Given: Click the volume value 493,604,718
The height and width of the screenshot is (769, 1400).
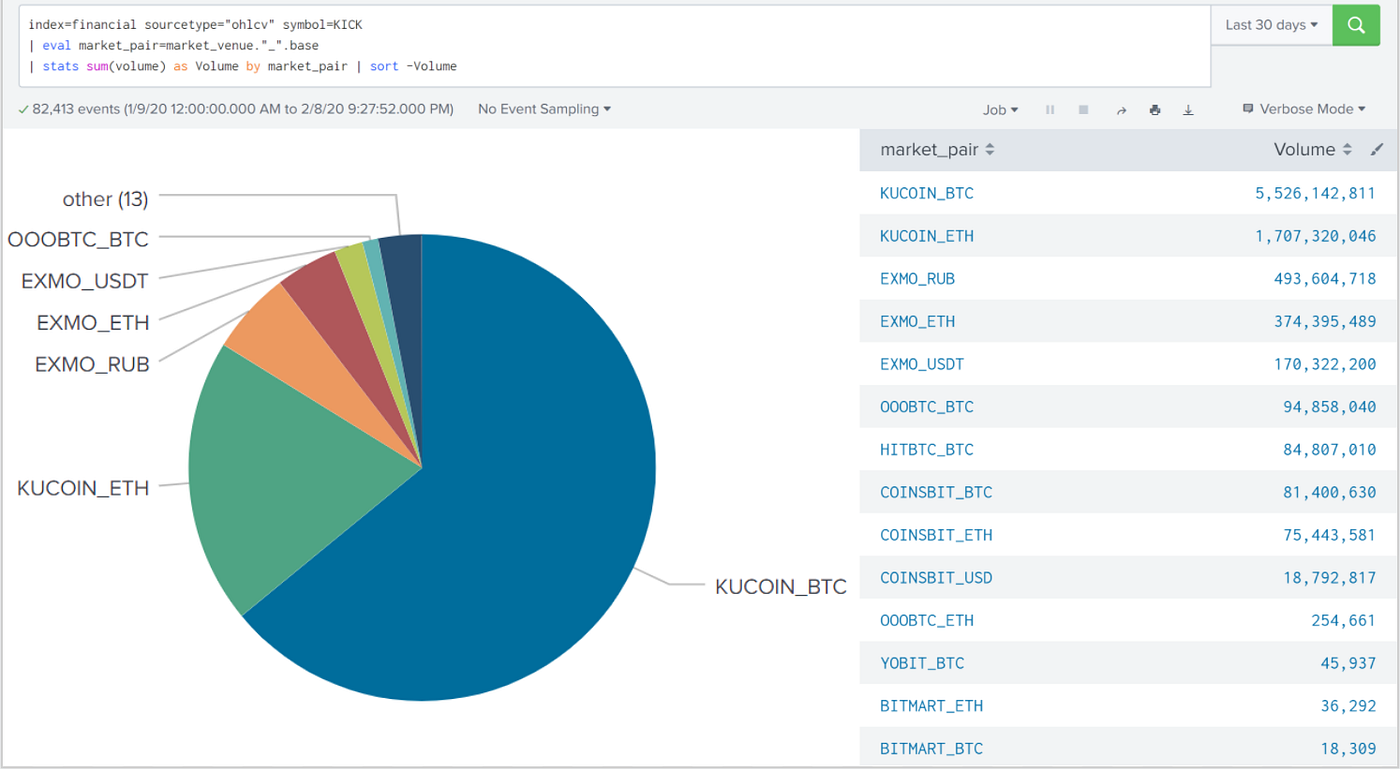Looking at the screenshot, I should tap(1325, 279).
